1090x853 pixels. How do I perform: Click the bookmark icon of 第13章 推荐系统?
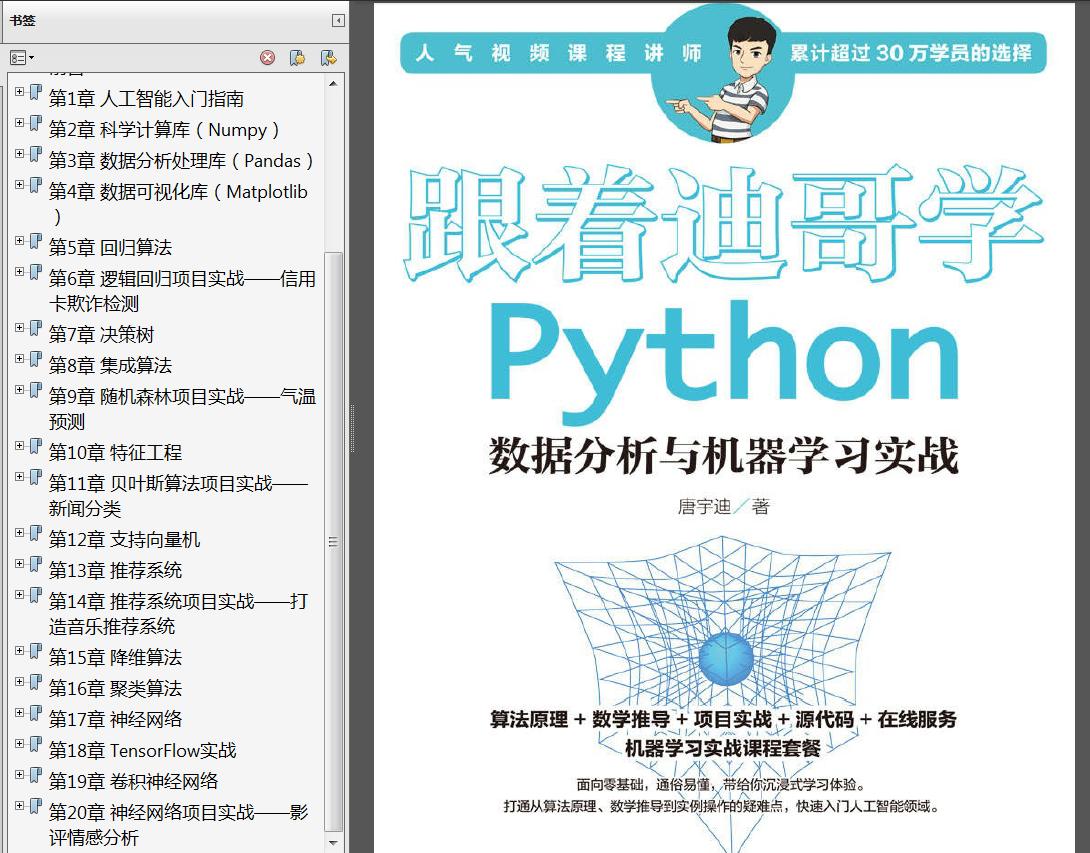[35, 565]
